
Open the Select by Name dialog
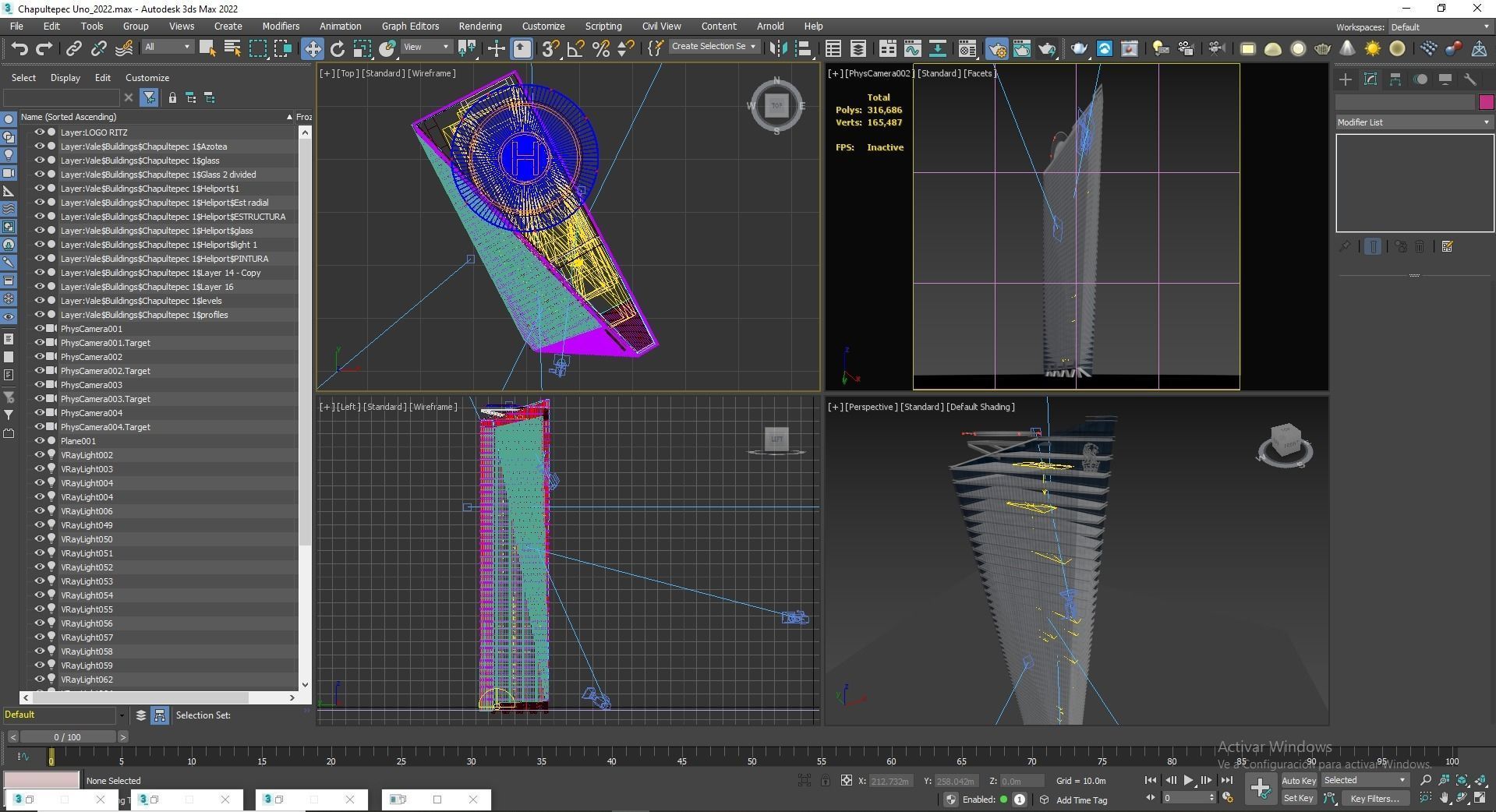(x=232, y=48)
